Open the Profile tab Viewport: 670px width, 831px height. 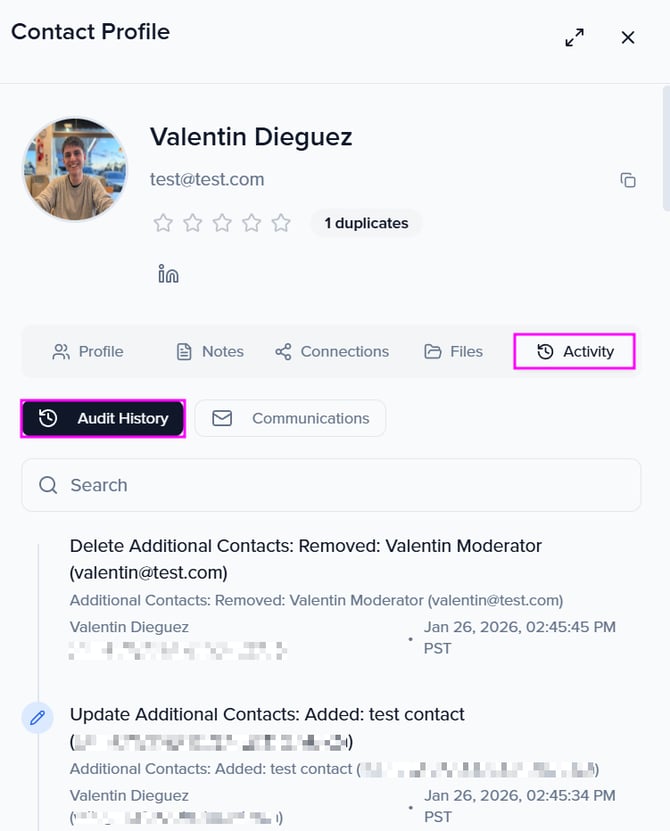click(x=88, y=351)
